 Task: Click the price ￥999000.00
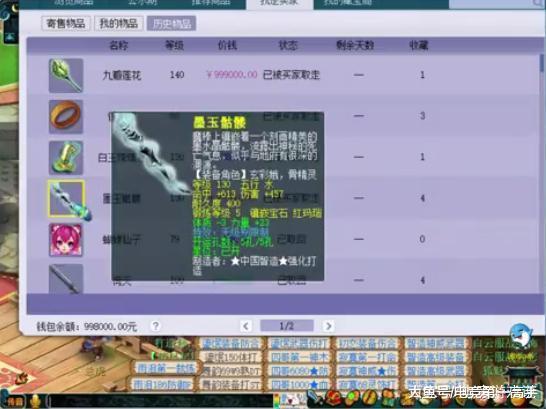[x=232, y=74]
